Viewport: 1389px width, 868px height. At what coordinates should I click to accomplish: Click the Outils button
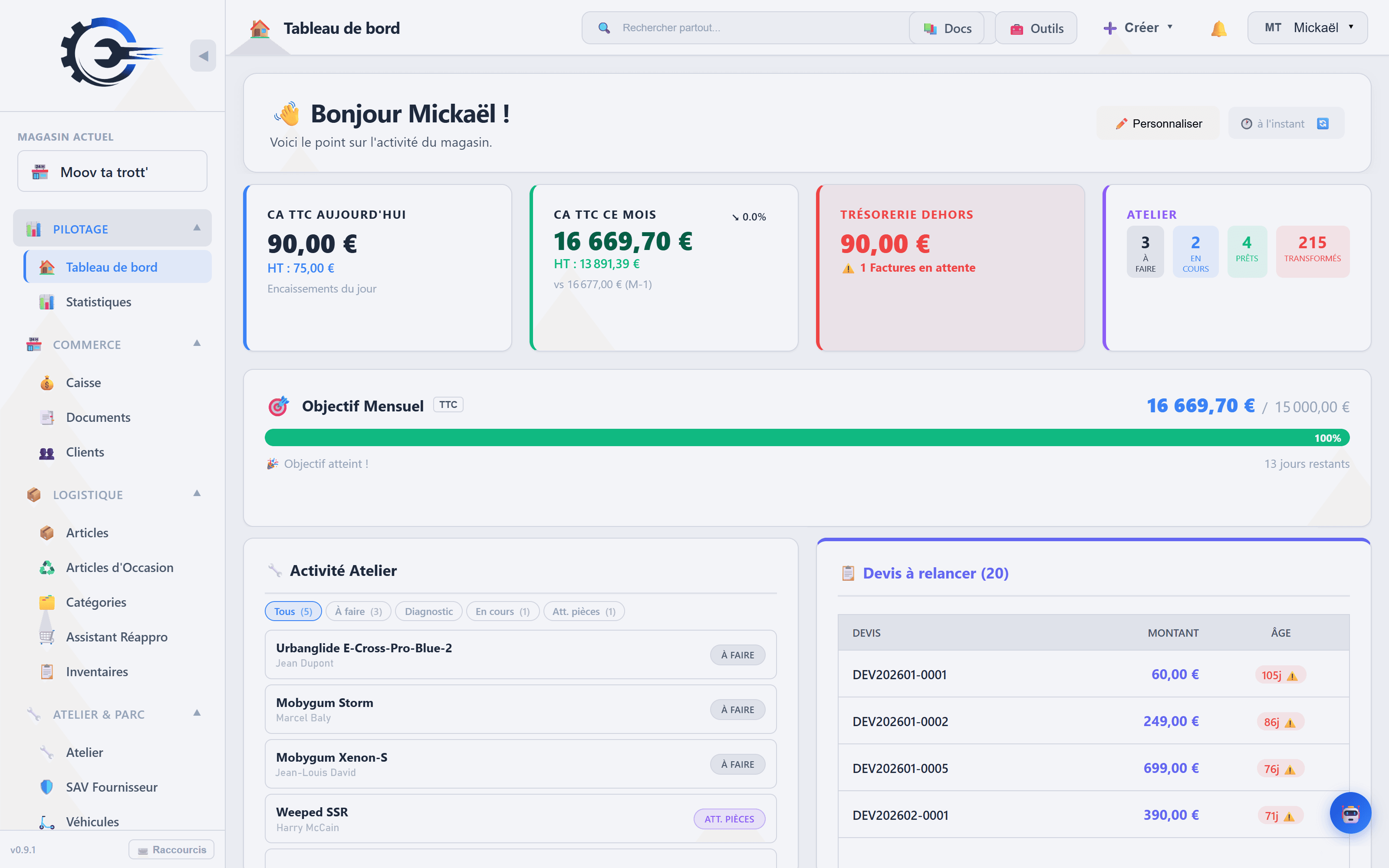pyautogui.click(x=1036, y=28)
